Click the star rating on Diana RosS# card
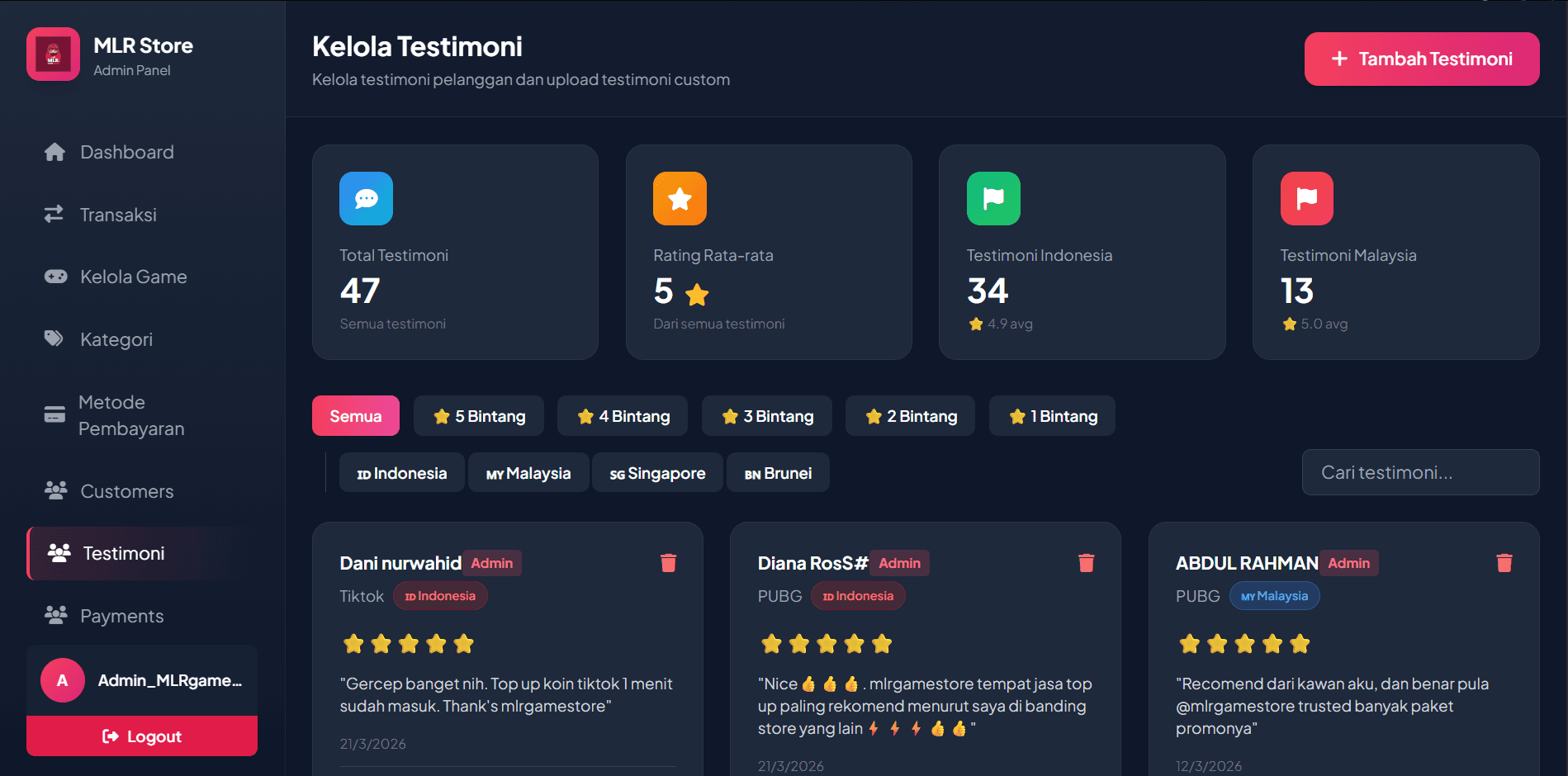The width and height of the screenshot is (1568, 776). (x=827, y=644)
